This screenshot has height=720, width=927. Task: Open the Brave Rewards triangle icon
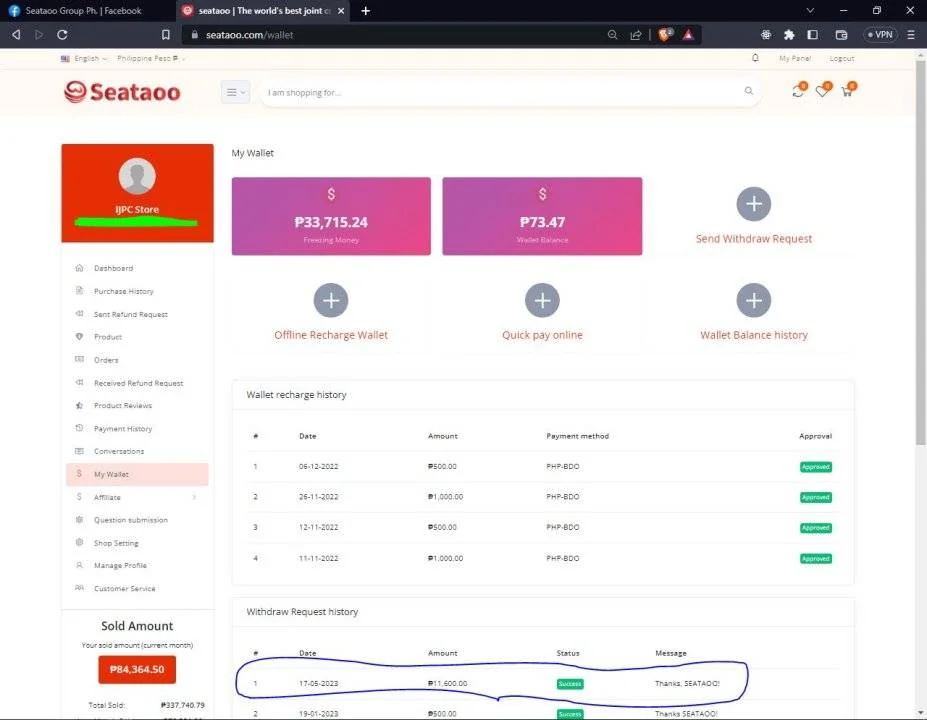click(688, 35)
